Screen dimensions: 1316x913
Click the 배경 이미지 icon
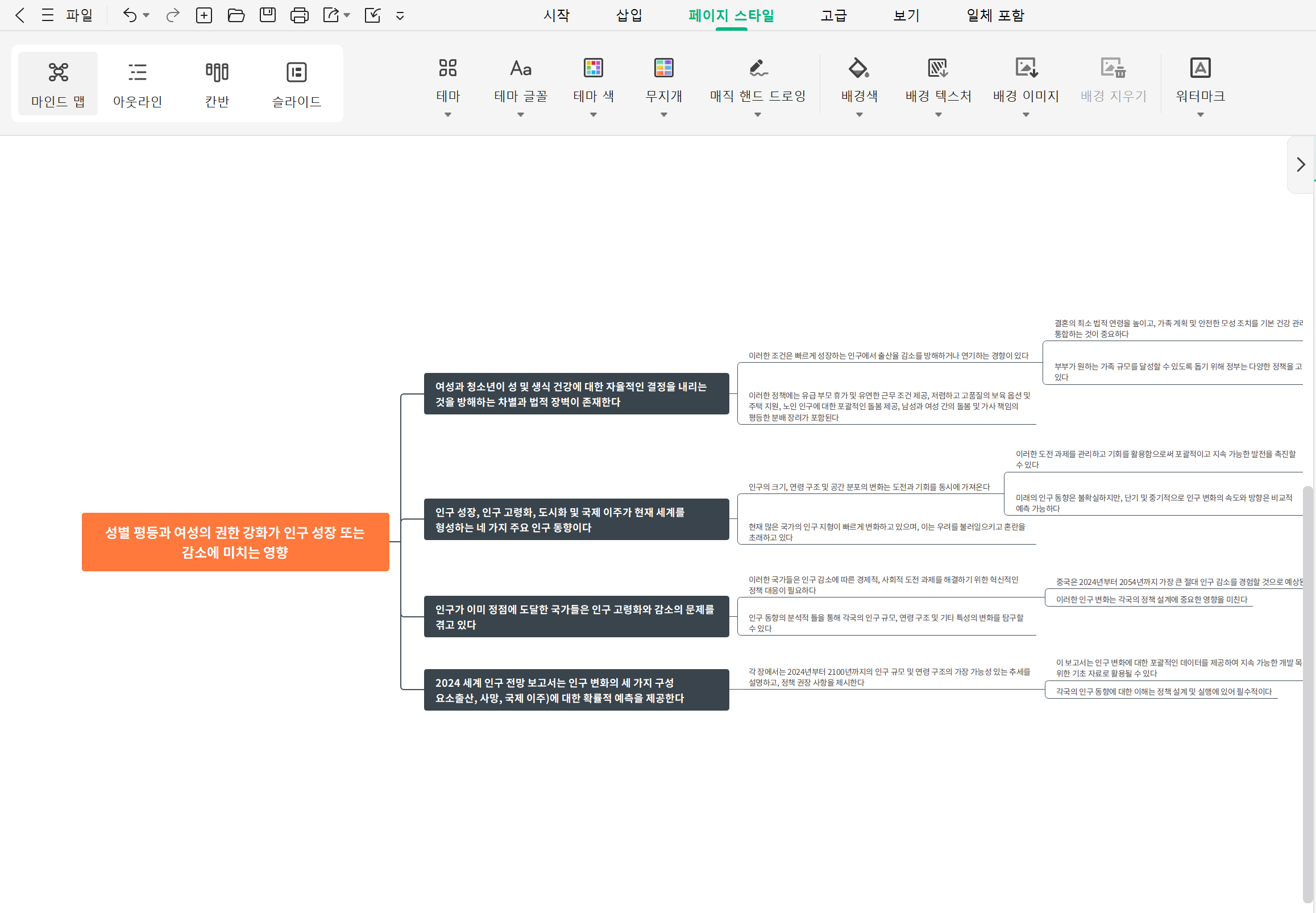coord(1027,68)
